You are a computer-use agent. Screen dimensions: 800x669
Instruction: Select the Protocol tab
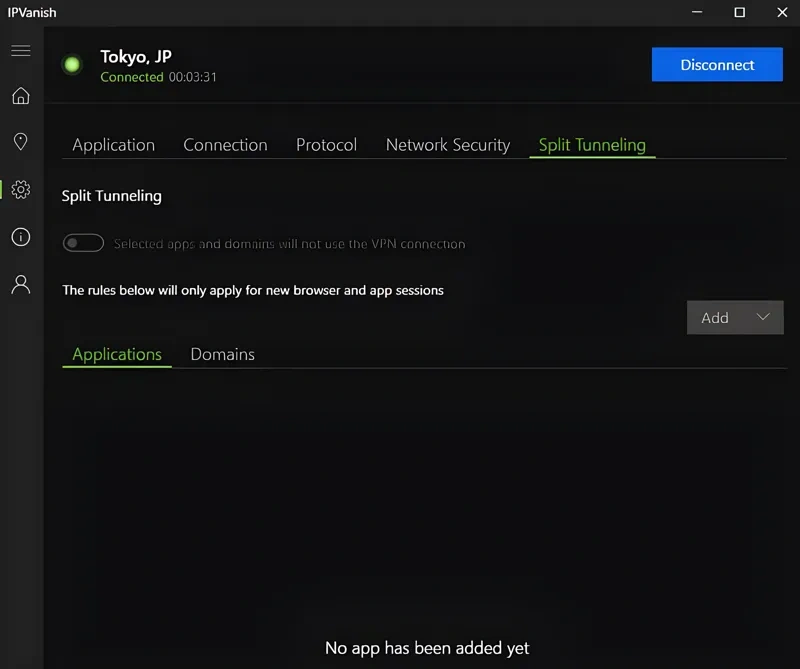click(x=326, y=145)
